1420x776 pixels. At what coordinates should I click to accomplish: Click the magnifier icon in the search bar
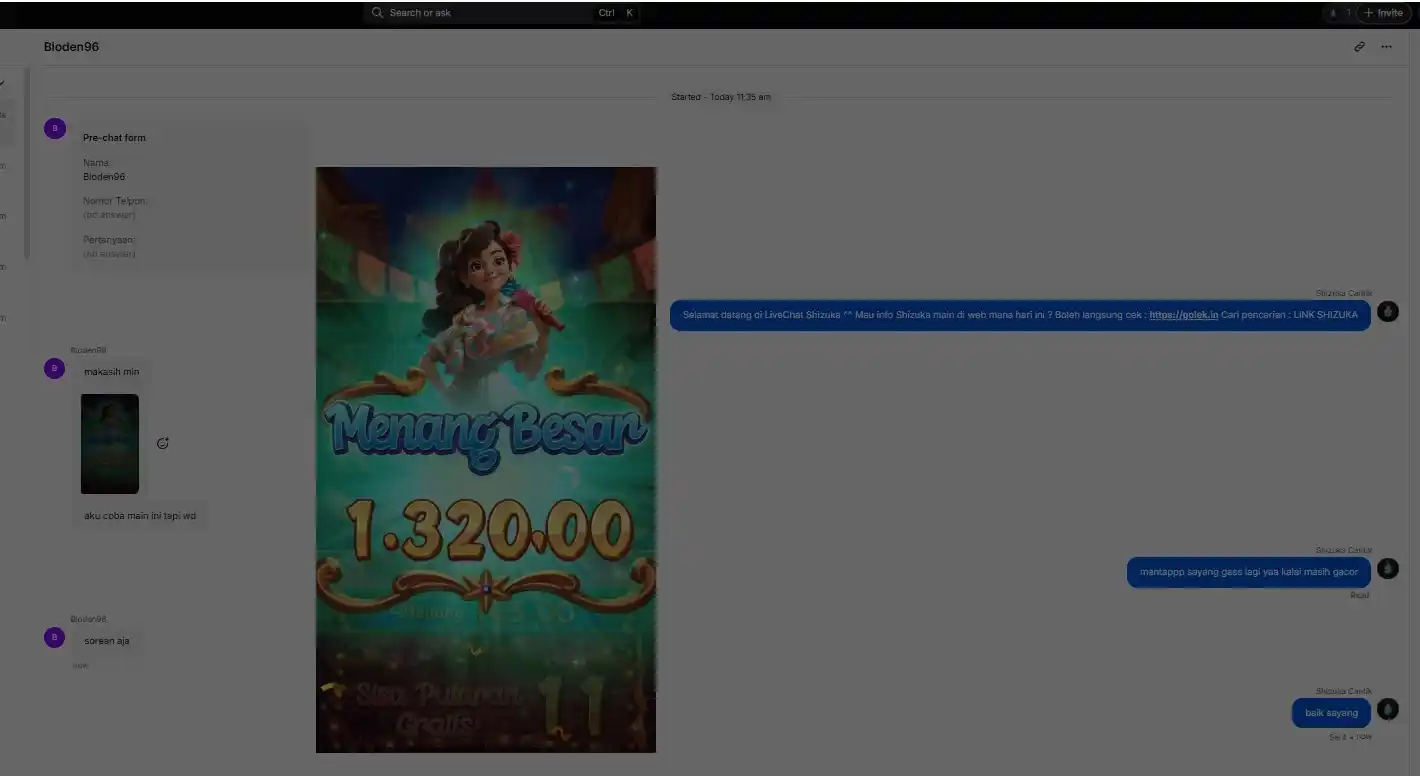click(377, 13)
